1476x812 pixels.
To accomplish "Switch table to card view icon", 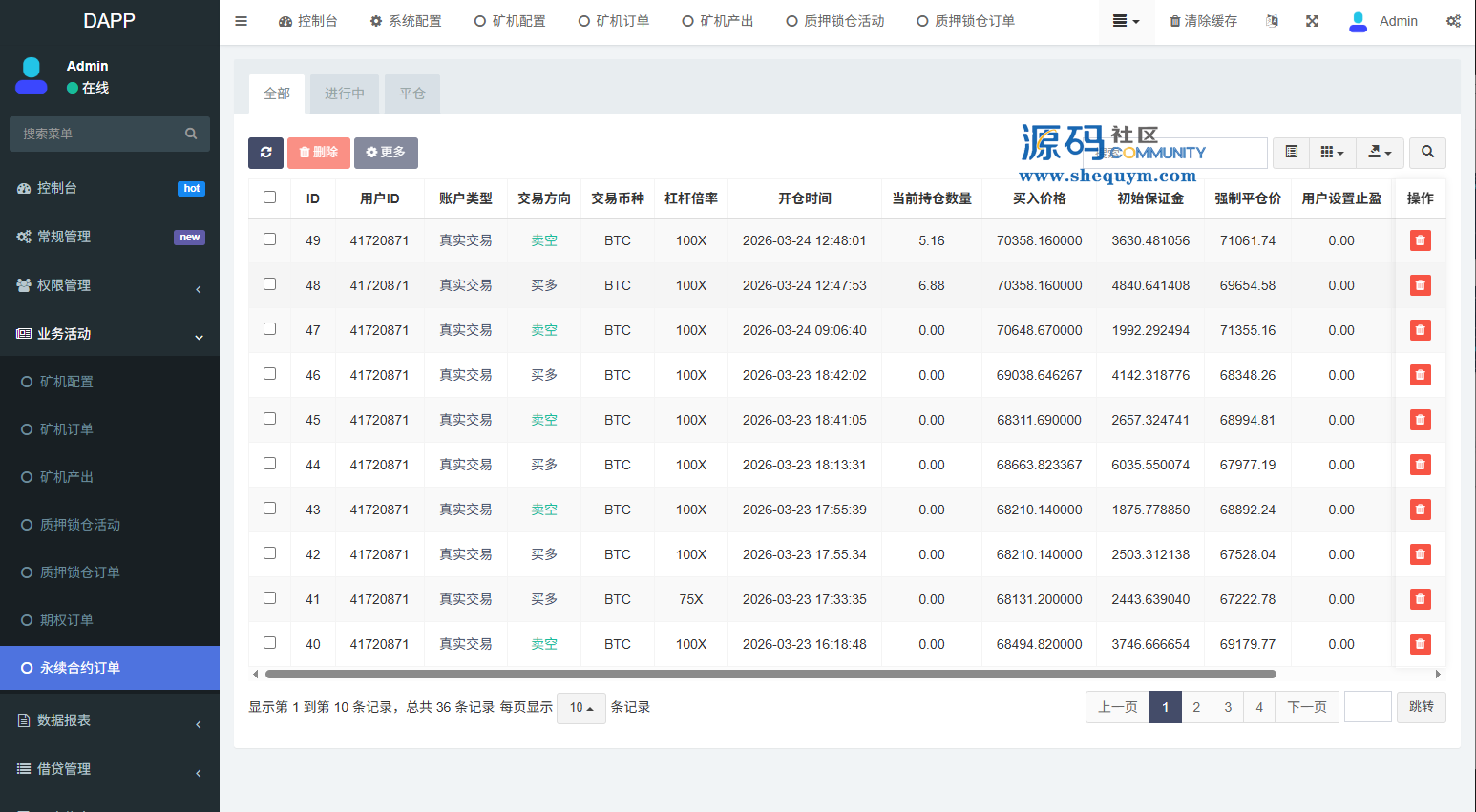I will pos(1291,153).
